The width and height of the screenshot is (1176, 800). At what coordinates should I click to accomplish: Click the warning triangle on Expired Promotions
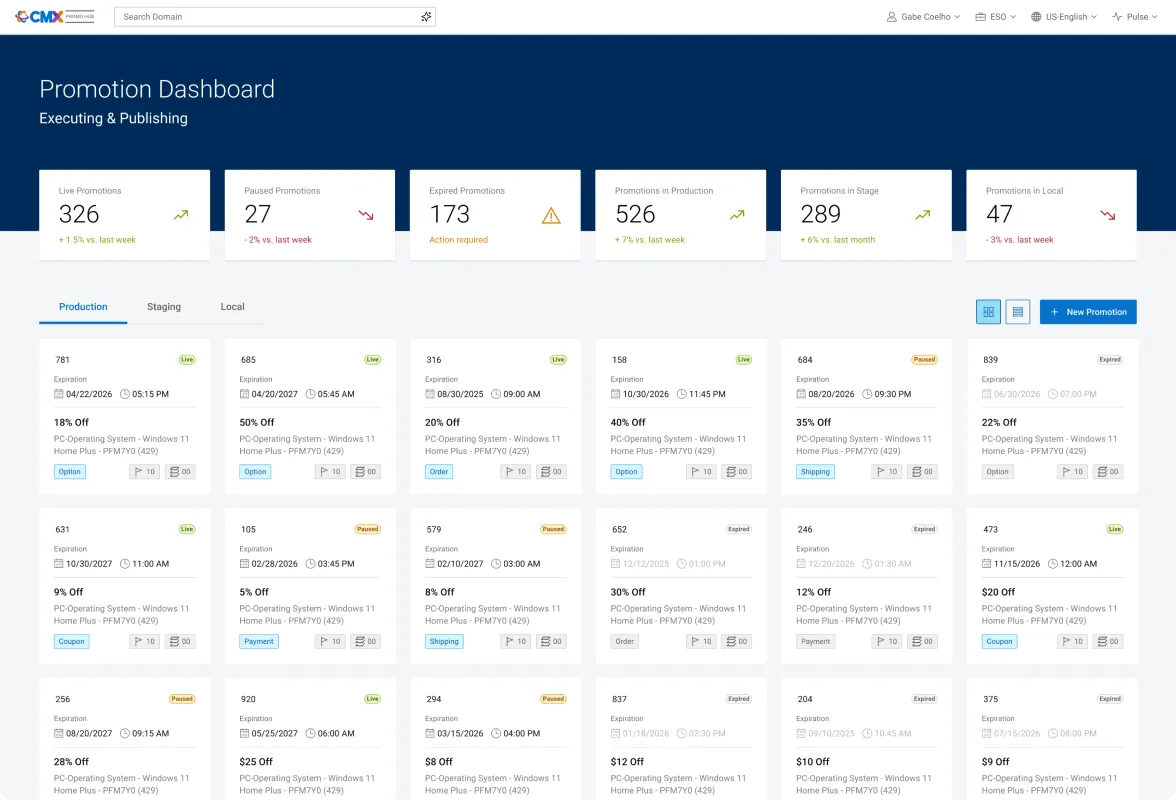551,216
